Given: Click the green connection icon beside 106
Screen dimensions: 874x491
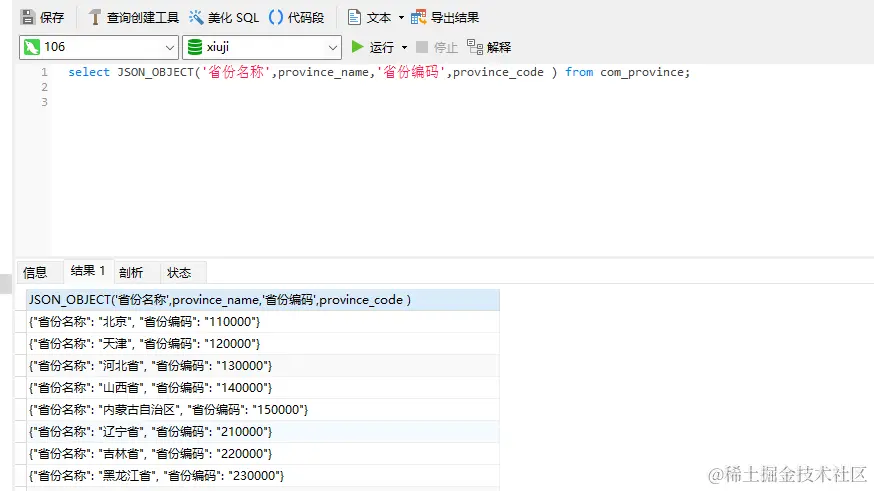Looking at the screenshot, I should 32,47.
